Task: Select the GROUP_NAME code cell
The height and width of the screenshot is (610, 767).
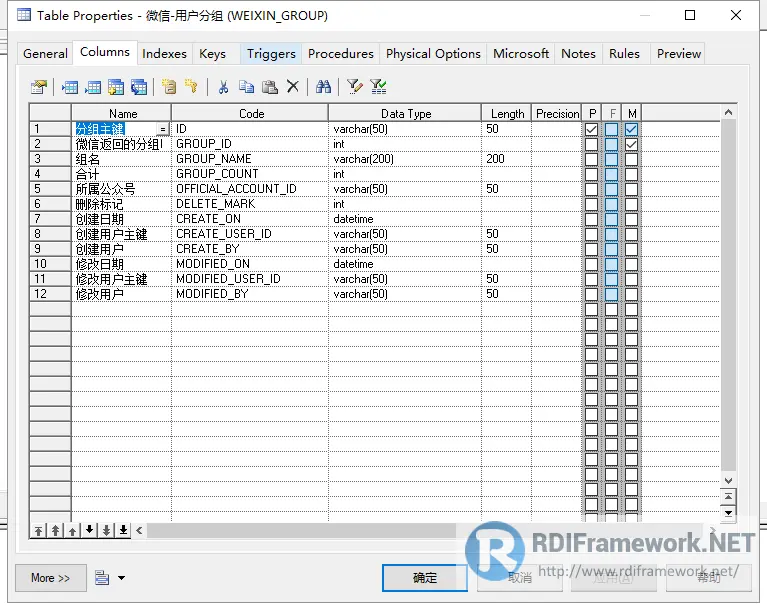Action: [250, 159]
